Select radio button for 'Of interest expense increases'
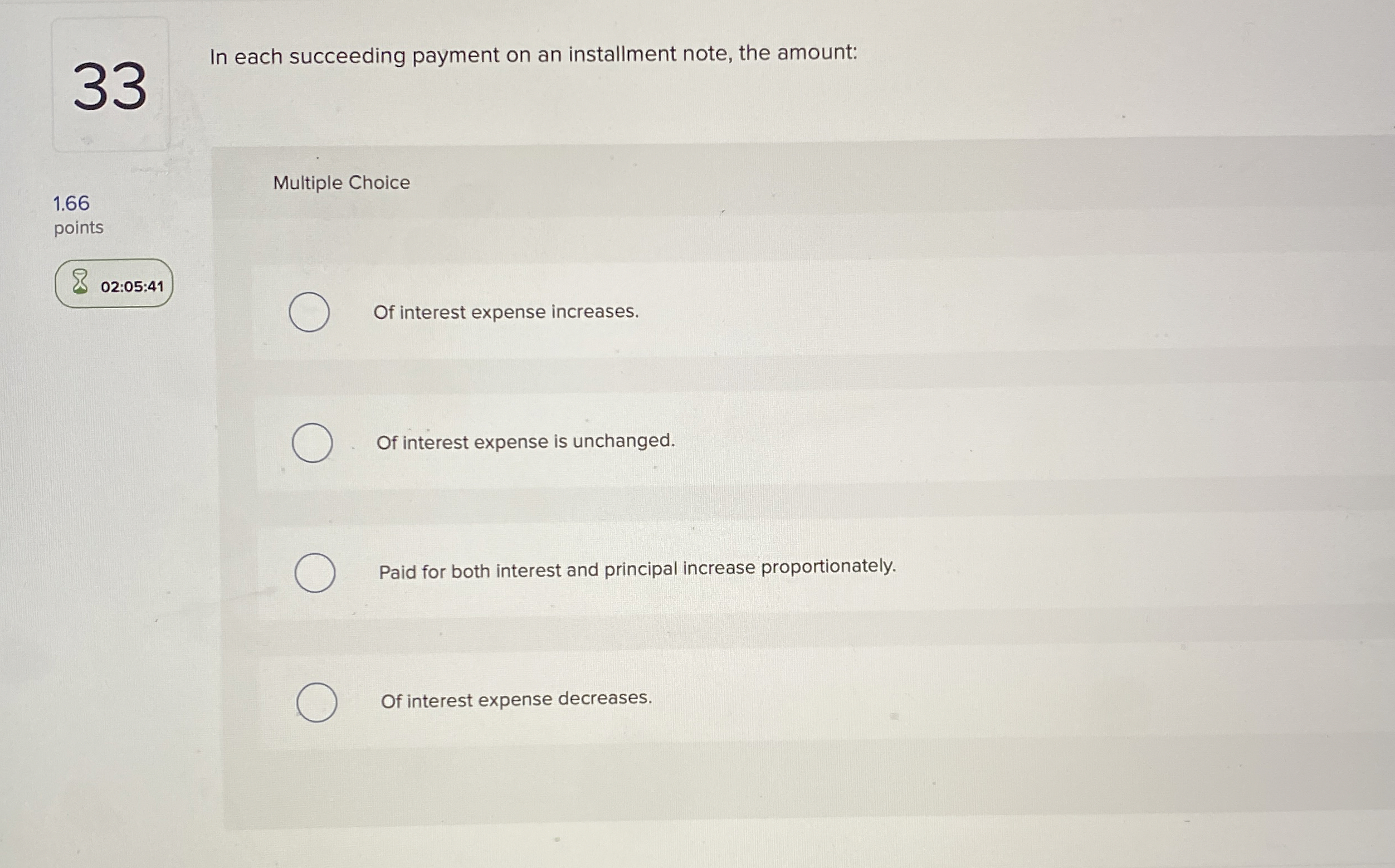The image size is (1395, 868). (310, 312)
